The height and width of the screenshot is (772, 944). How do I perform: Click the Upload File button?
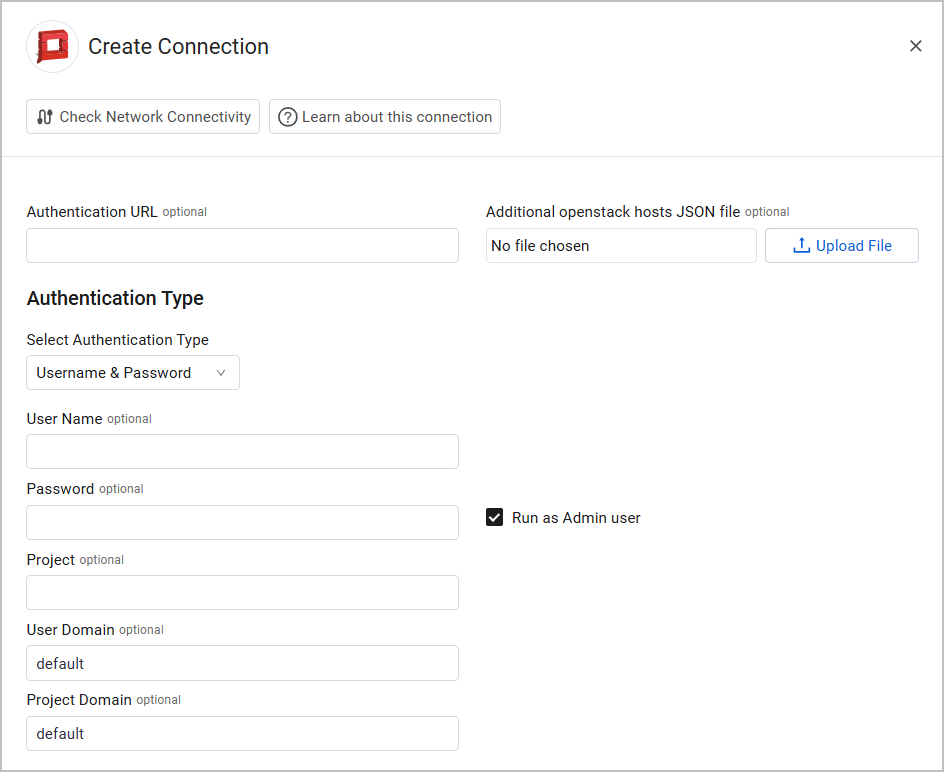pyautogui.click(x=841, y=246)
